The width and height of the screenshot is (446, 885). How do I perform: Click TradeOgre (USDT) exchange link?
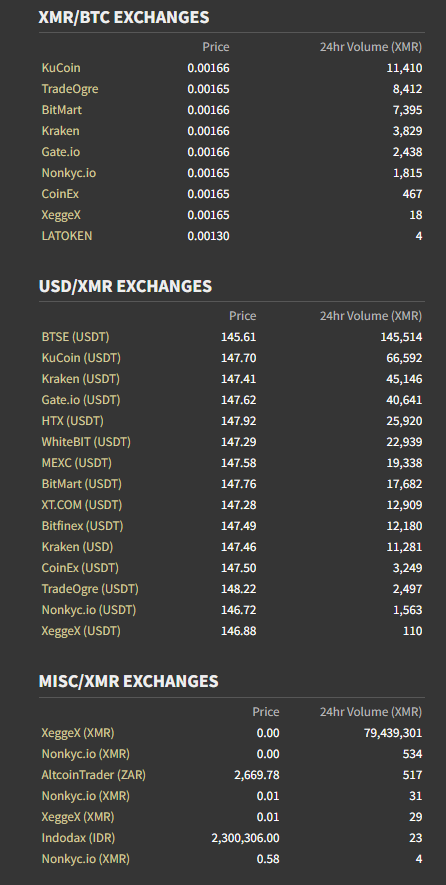pos(90,589)
